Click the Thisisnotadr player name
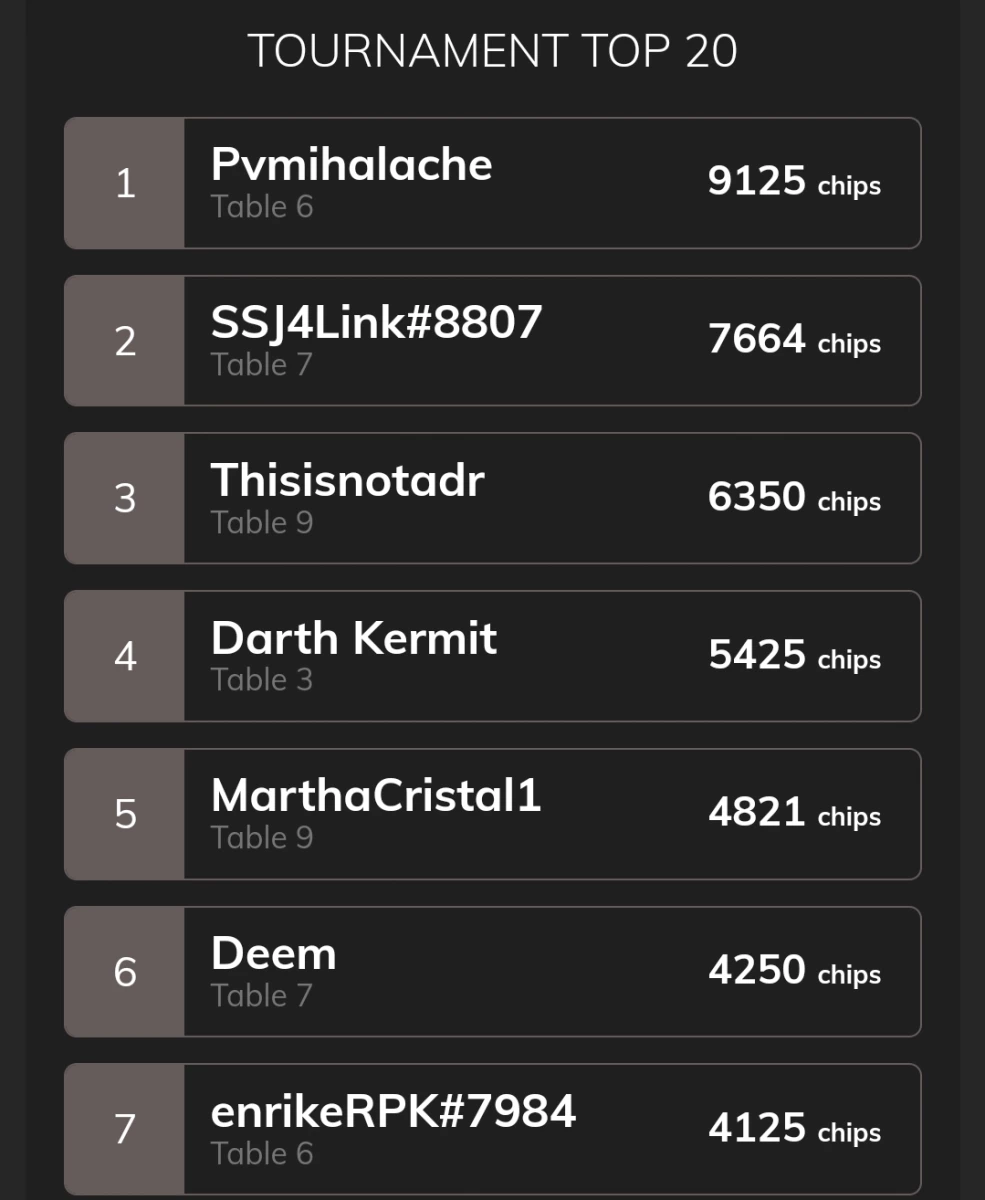 point(347,480)
